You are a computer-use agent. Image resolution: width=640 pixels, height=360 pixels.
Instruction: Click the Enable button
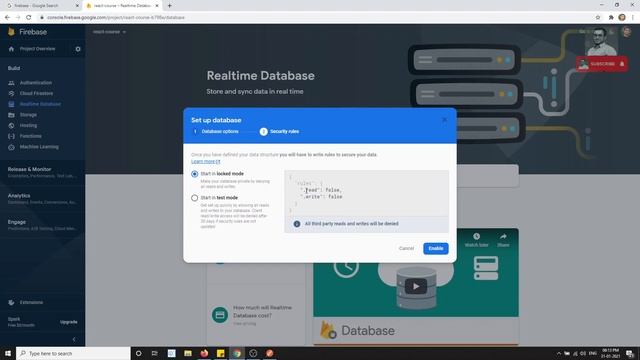click(x=436, y=248)
